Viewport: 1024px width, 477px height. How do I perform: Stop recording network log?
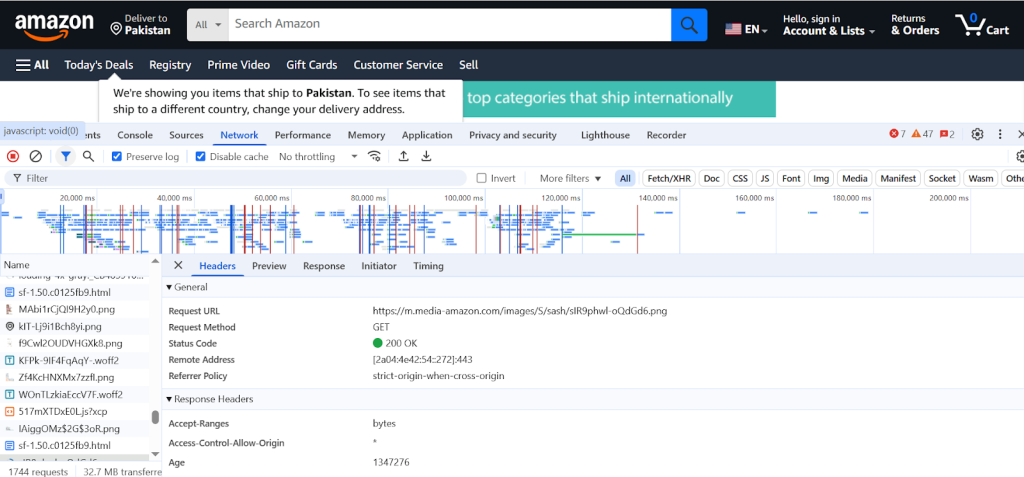[x=13, y=156]
